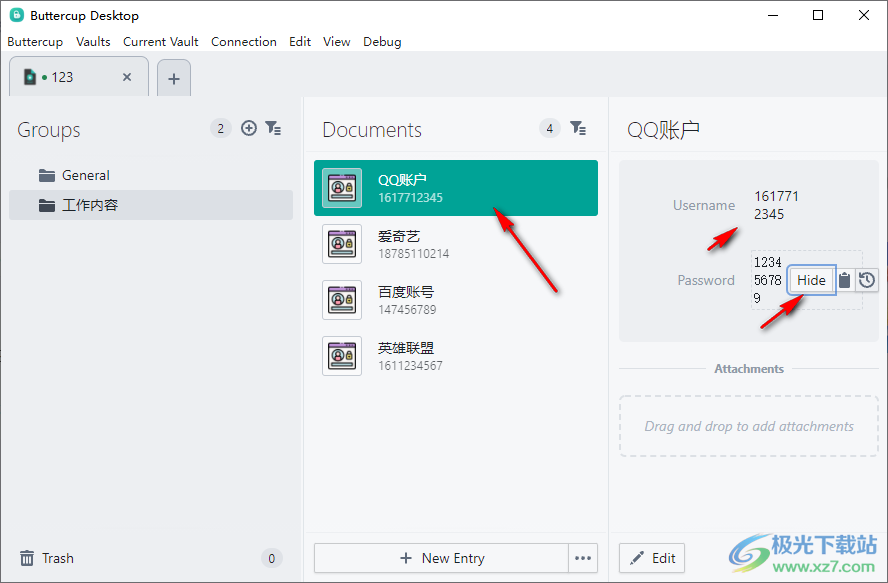888x583 pixels.
Task: Maximize the Buttercup Desktop window
Action: pos(818,15)
